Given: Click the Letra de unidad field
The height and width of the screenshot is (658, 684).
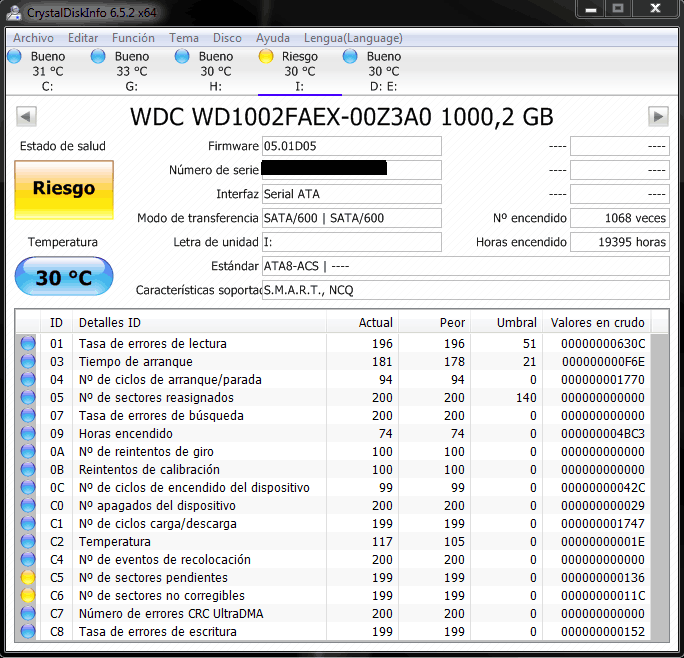Looking at the screenshot, I should pos(352,242).
